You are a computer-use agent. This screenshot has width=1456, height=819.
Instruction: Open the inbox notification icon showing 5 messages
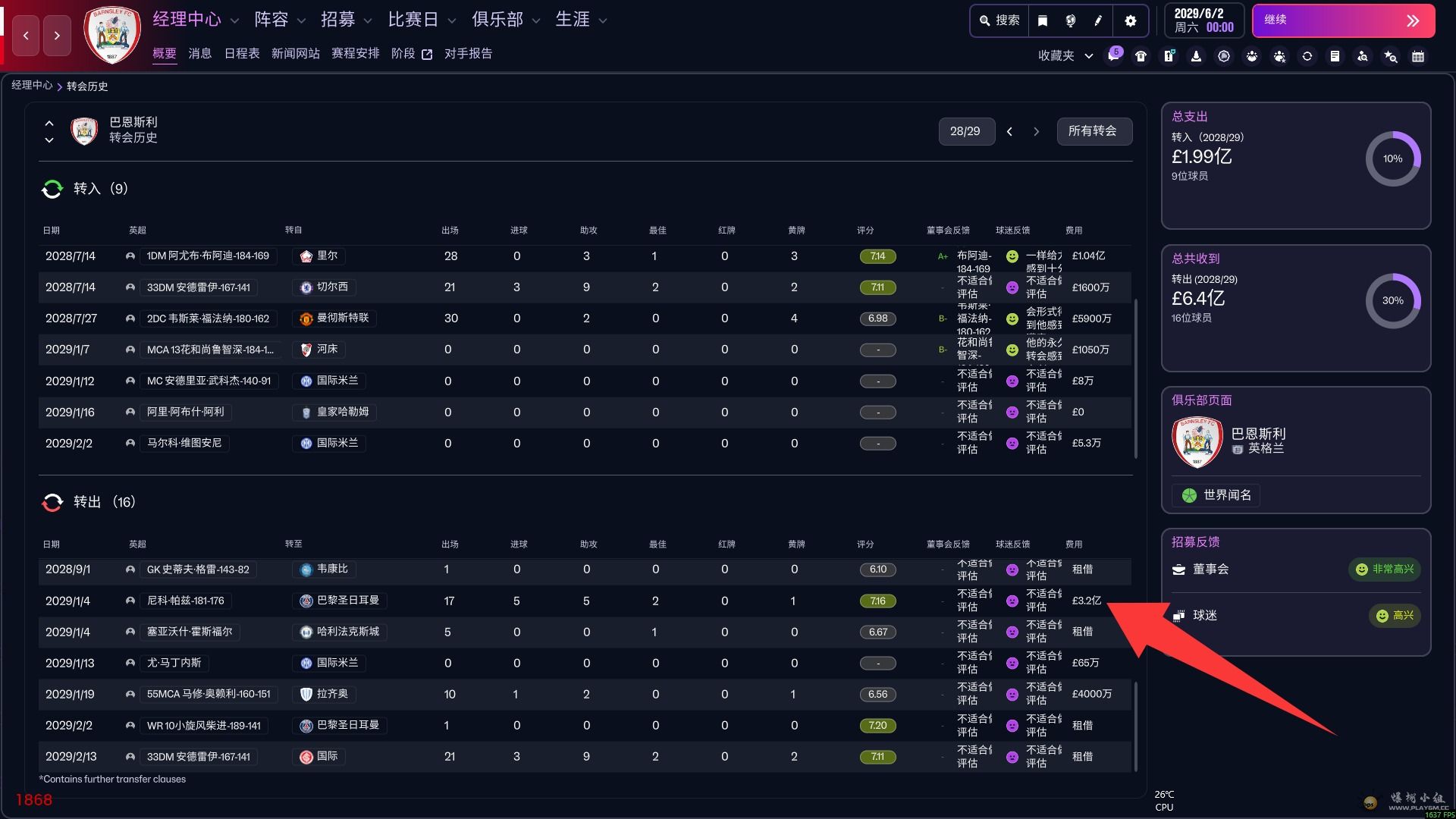pos(1114,56)
